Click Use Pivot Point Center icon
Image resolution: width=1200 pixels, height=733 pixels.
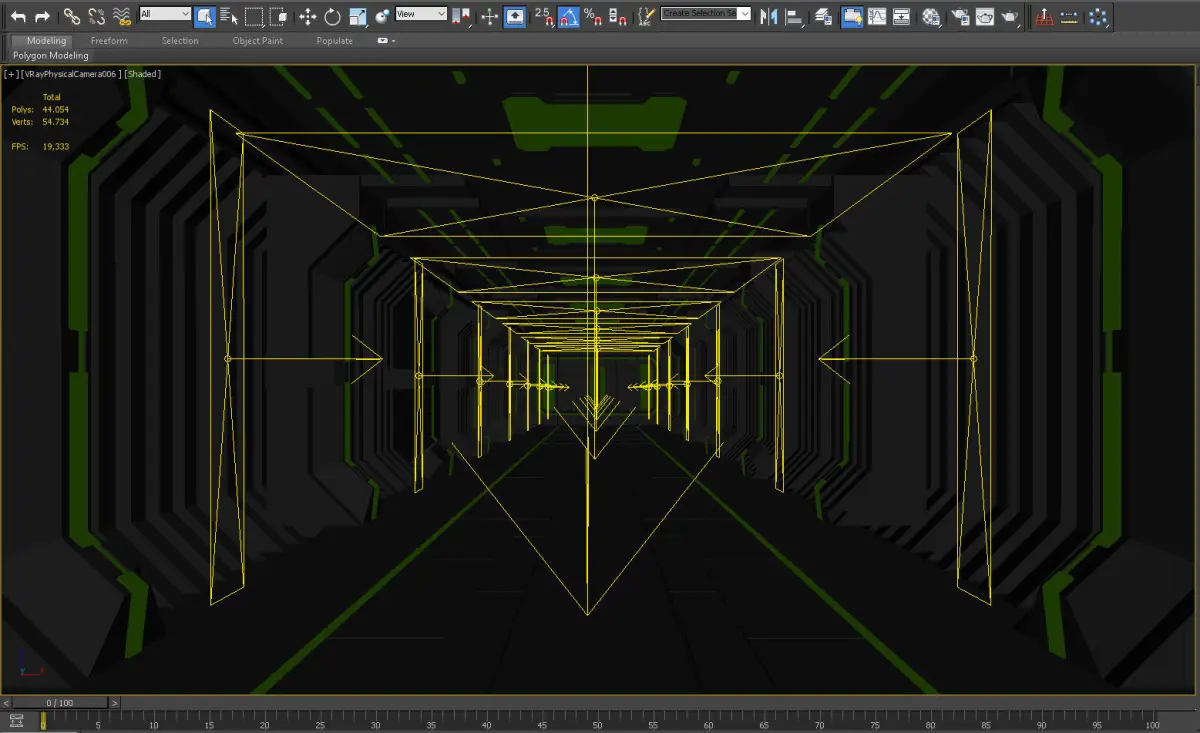(461, 16)
